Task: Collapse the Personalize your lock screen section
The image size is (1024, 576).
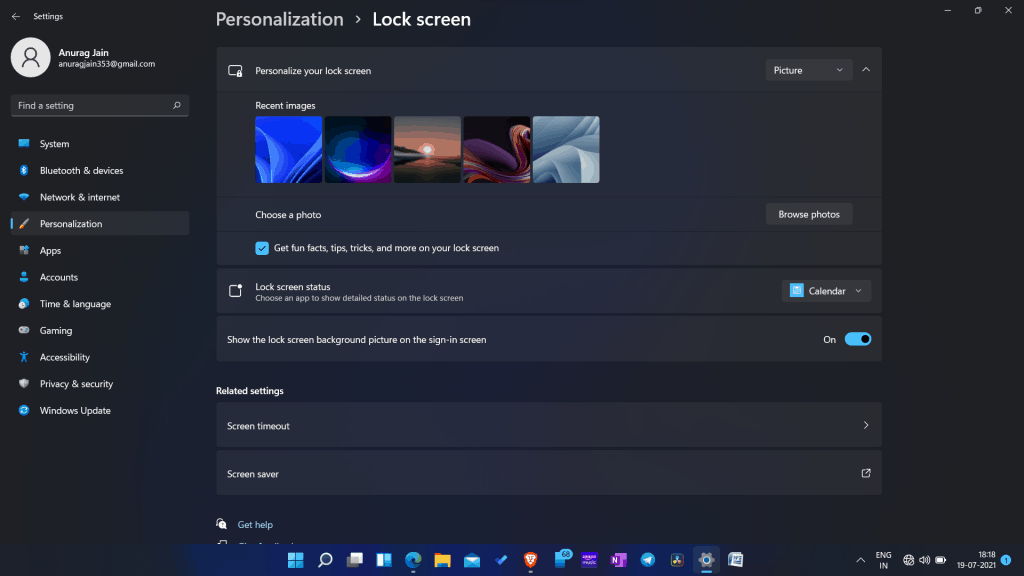Action: pyautogui.click(x=866, y=70)
